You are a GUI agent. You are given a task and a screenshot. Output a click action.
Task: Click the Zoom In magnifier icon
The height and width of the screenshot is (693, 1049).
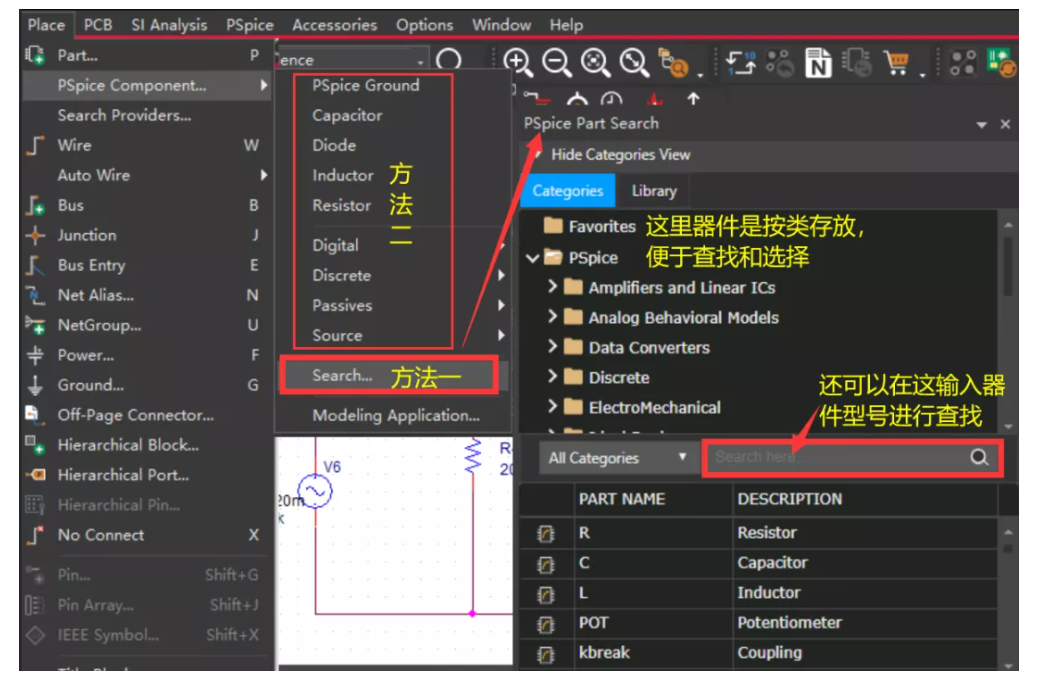[518, 62]
